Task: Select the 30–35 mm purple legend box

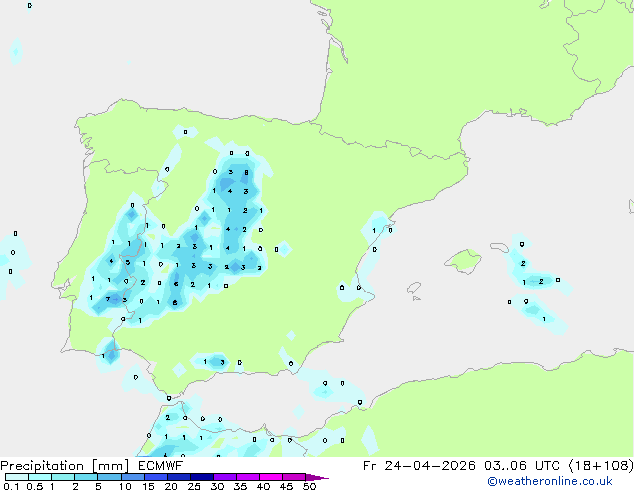Action: pos(224,477)
